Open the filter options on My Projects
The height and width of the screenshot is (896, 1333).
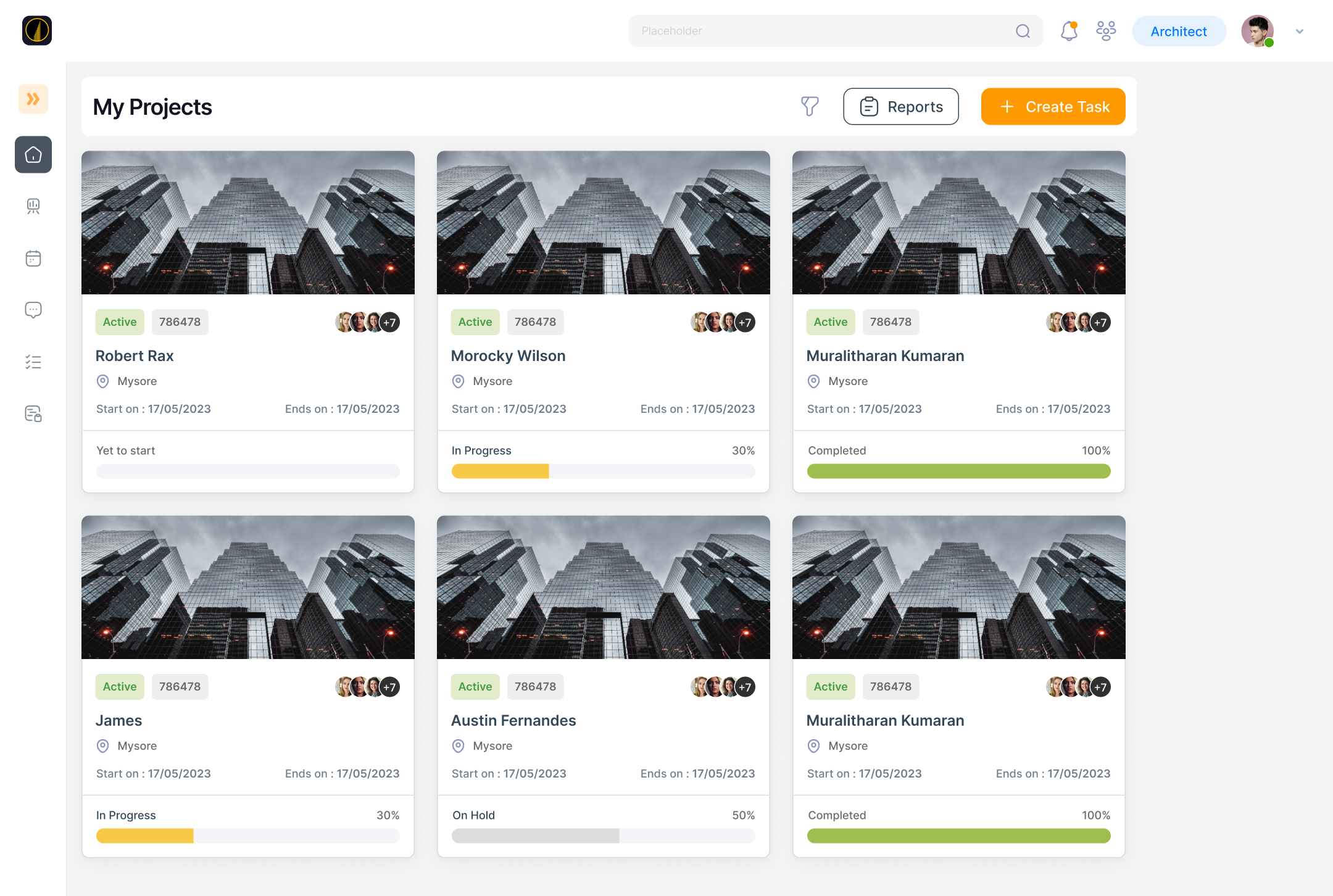tap(810, 106)
